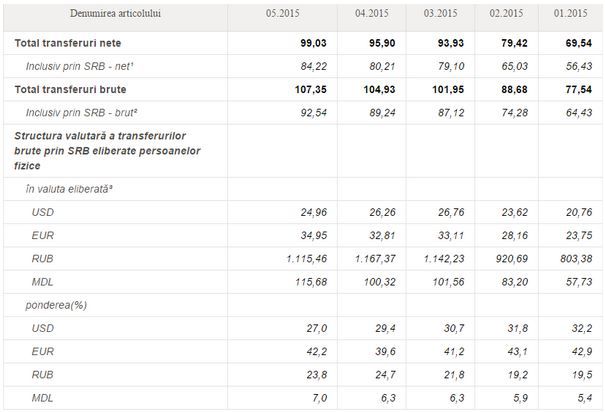The image size is (605, 412).
Task: Select the MDL amount 57,73
Action: [x=579, y=282]
